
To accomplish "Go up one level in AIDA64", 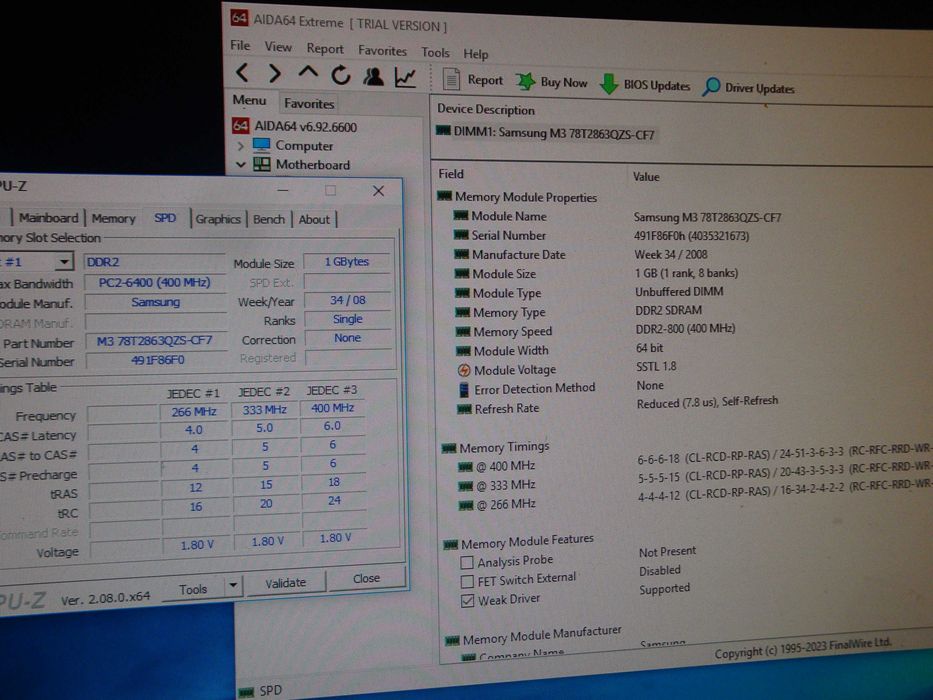I will click(x=308, y=73).
